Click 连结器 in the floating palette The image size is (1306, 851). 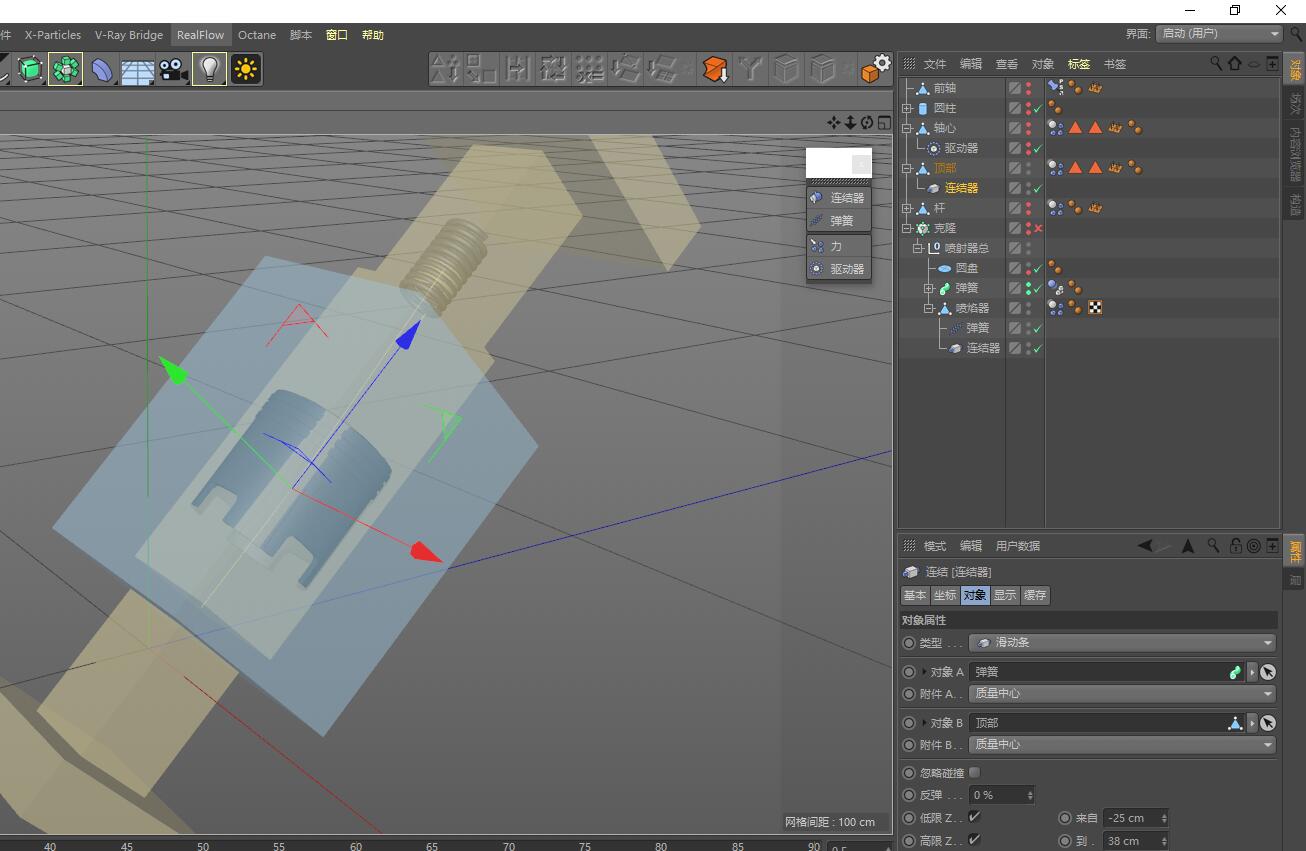pyautogui.click(x=838, y=198)
